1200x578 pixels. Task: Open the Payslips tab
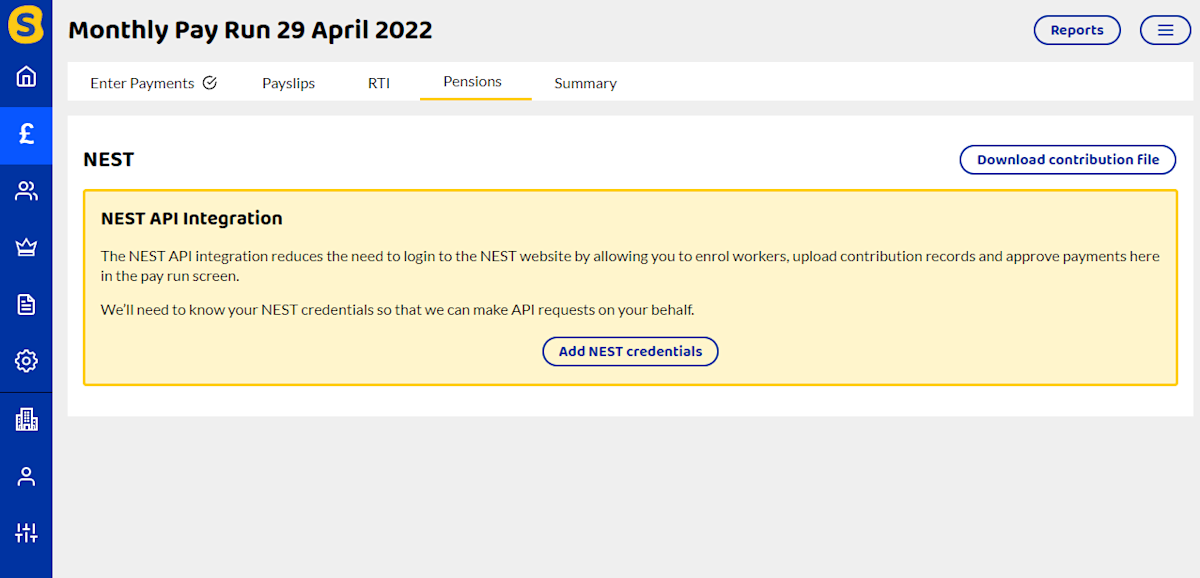[x=288, y=83]
